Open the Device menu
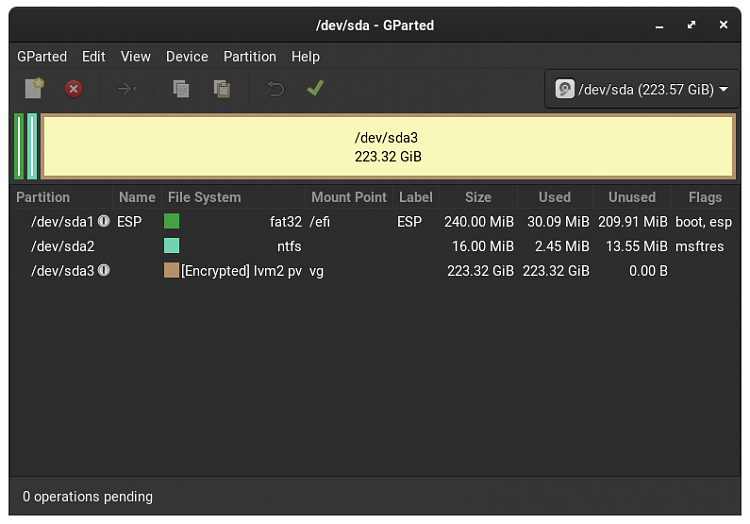750x524 pixels. [x=187, y=57]
